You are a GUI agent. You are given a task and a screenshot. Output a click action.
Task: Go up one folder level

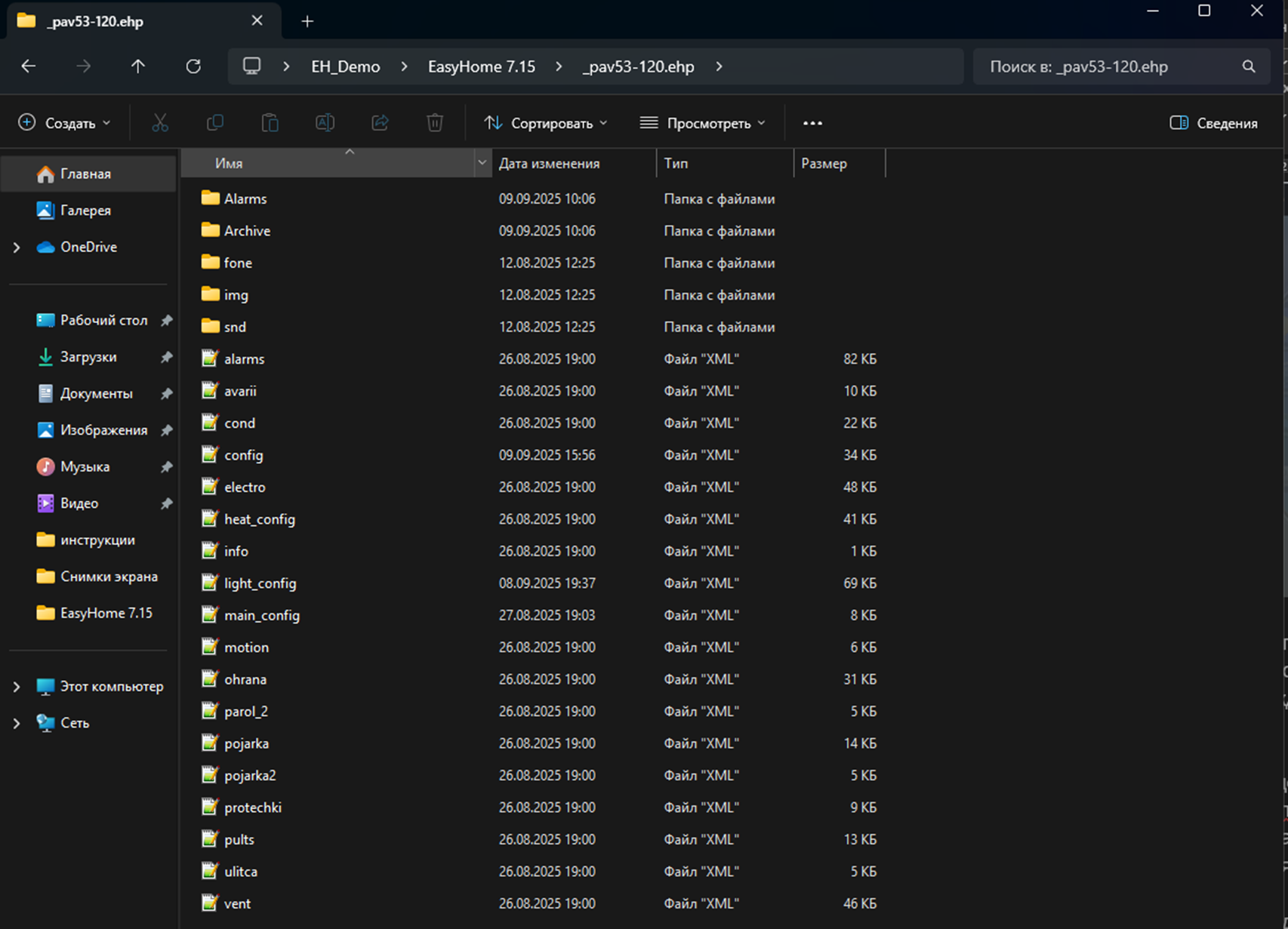point(138,66)
